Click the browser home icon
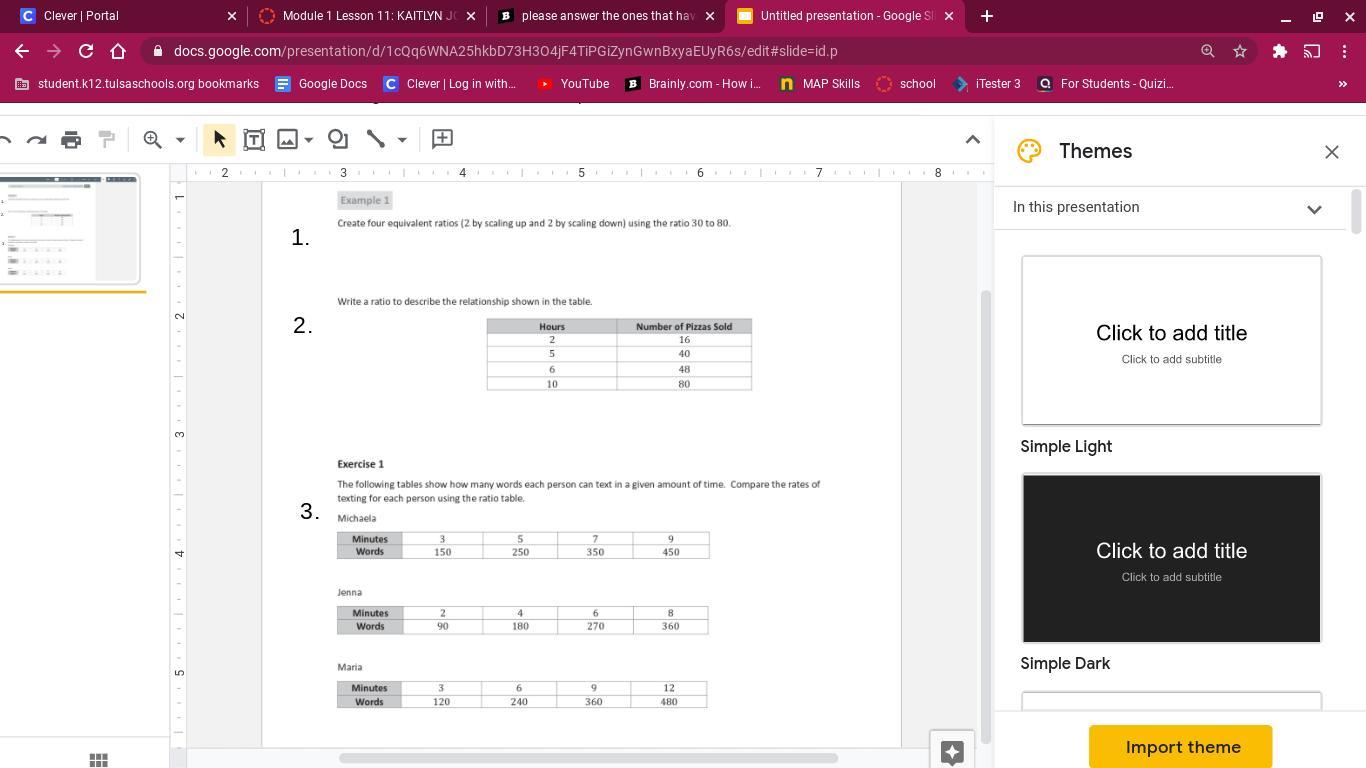 (118, 51)
